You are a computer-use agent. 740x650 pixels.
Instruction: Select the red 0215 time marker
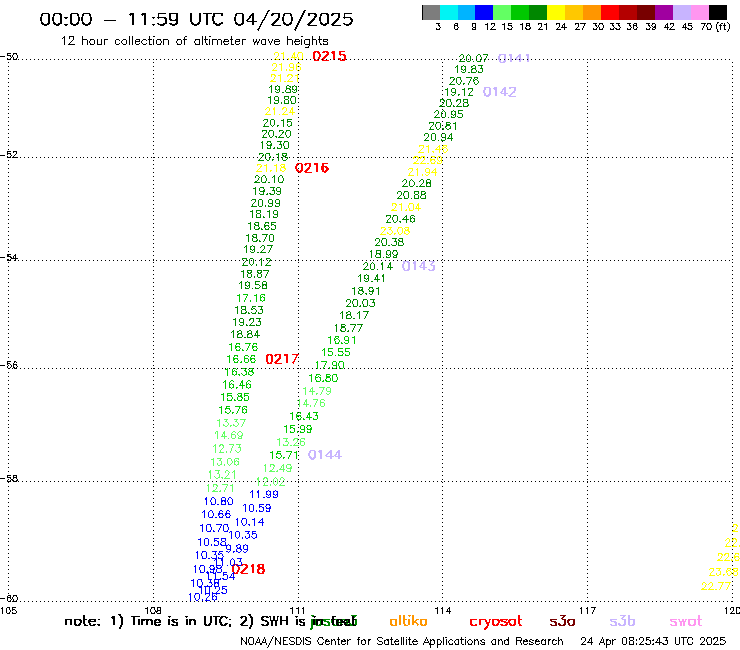[329, 56]
